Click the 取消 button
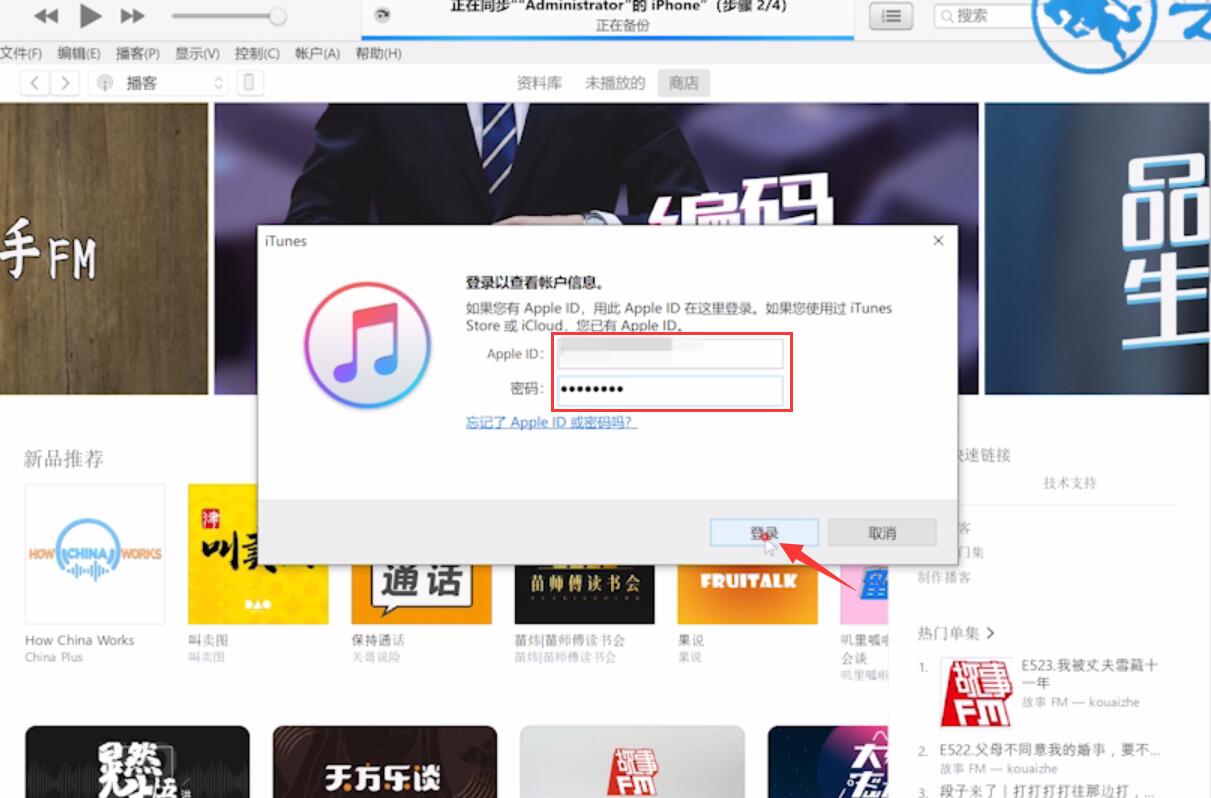This screenshot has height=798, width=1211. point(882,533)
